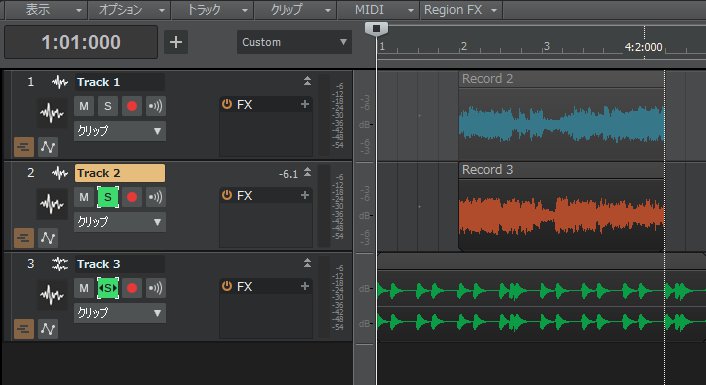Collapse Track 1 with its arrow
706x385 pixels.
[x=307, y=81]
